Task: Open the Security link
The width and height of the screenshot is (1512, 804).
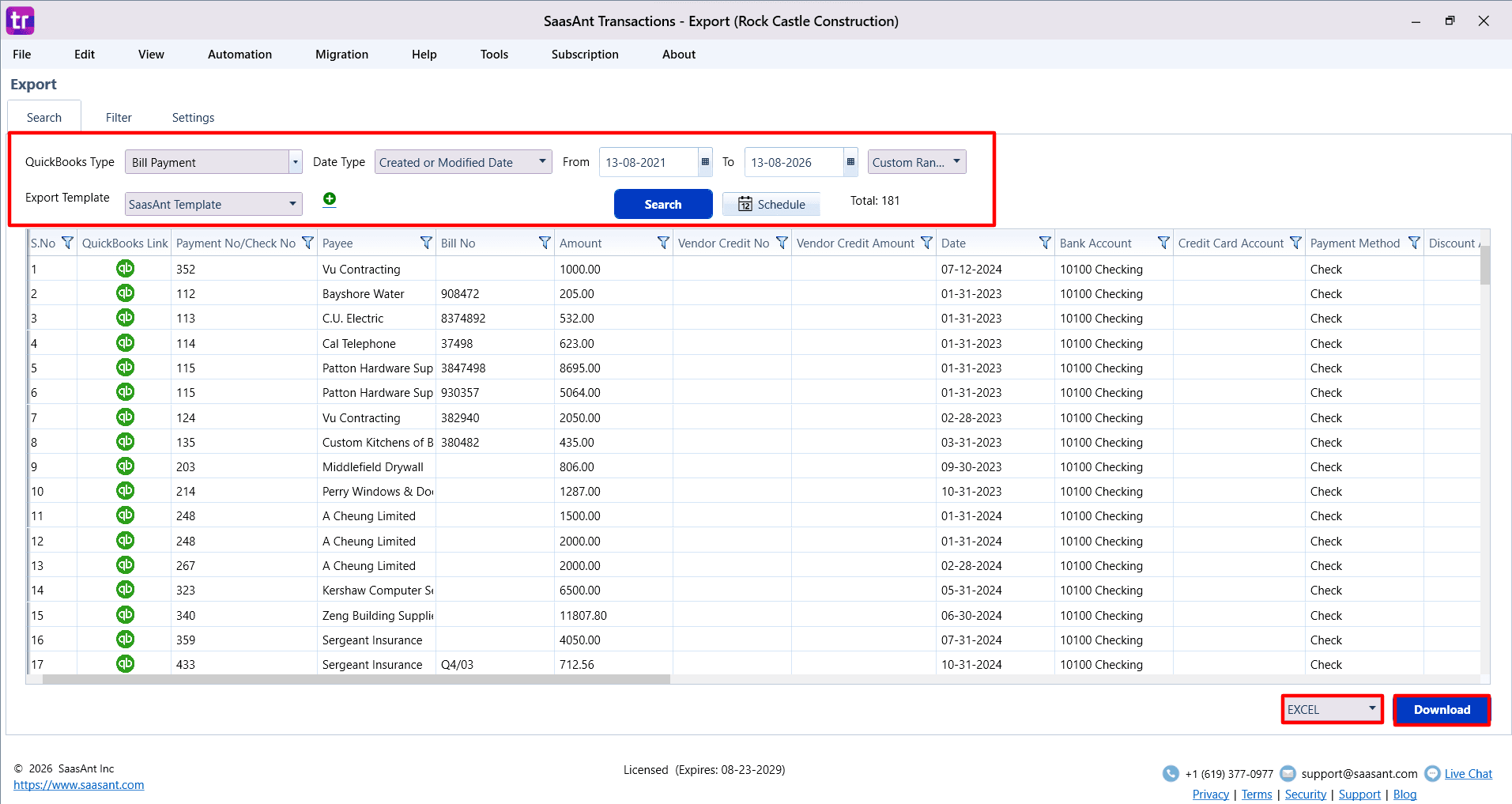Action: tap(1306, 795)
